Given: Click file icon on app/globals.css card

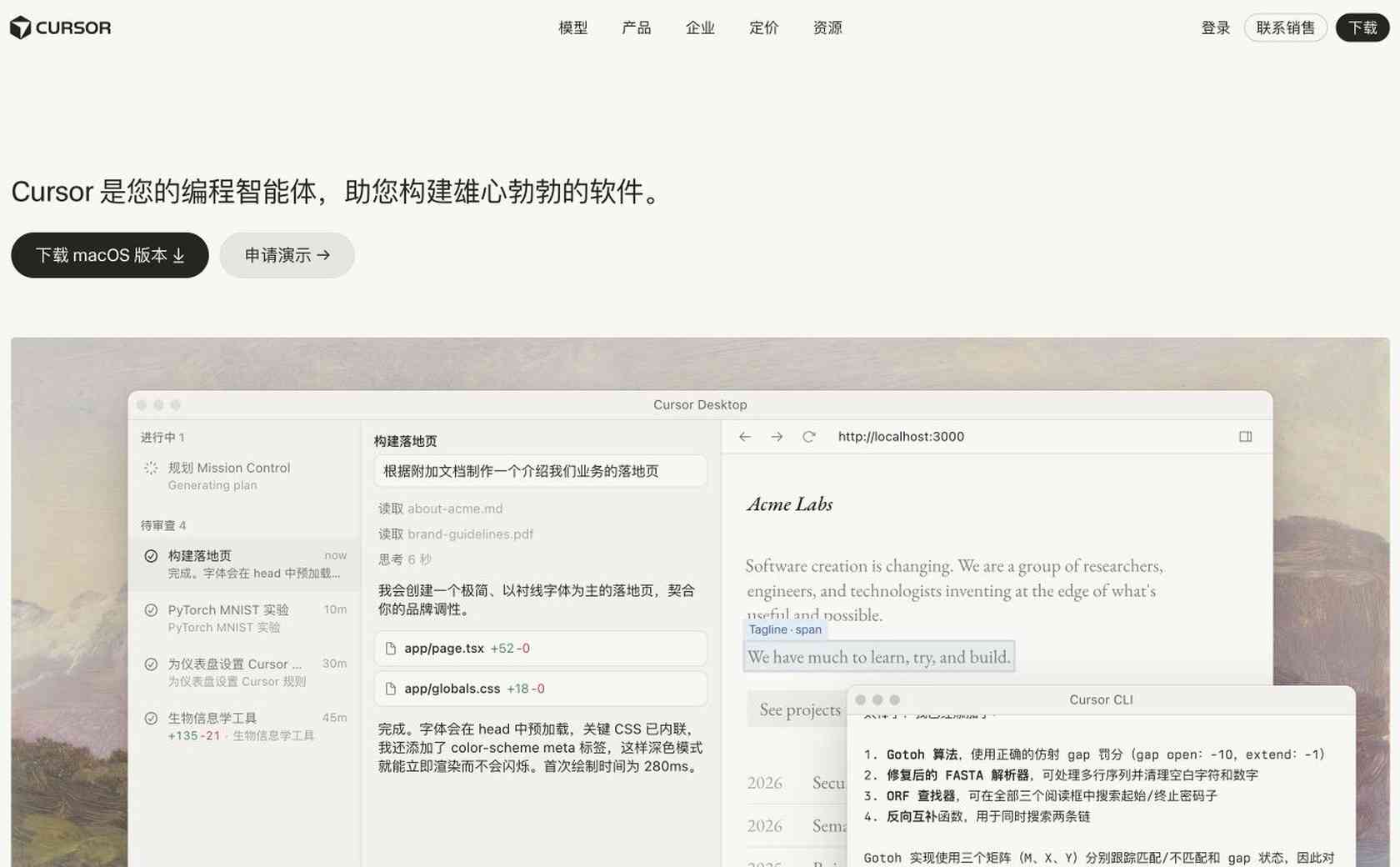Looking at the screenshot, I should pos(390,689).
